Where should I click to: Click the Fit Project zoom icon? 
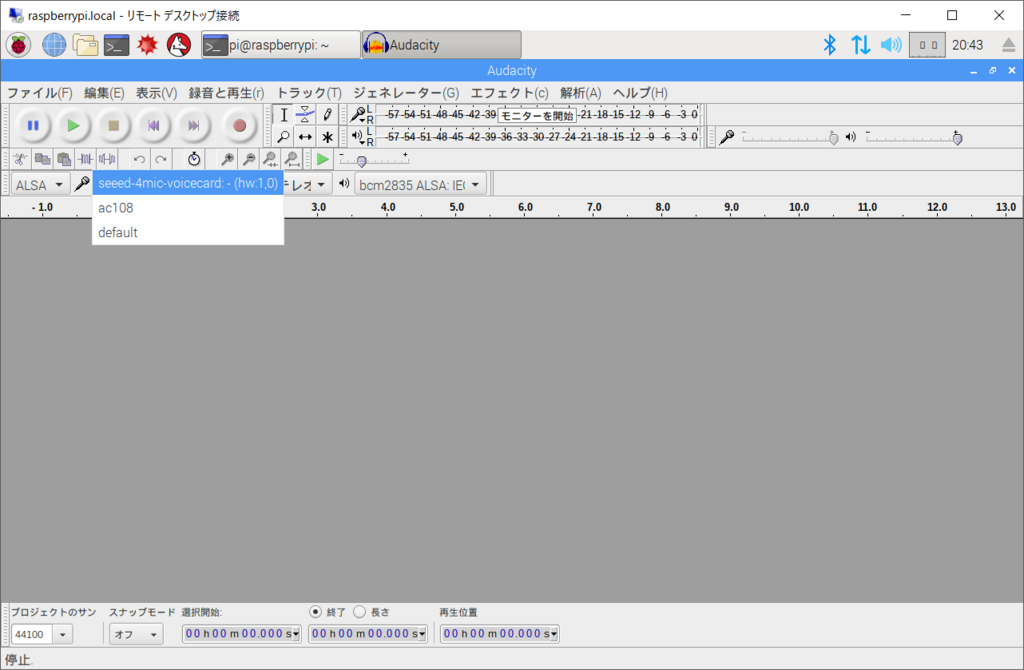pyautogui.click(x=292, y=159)
